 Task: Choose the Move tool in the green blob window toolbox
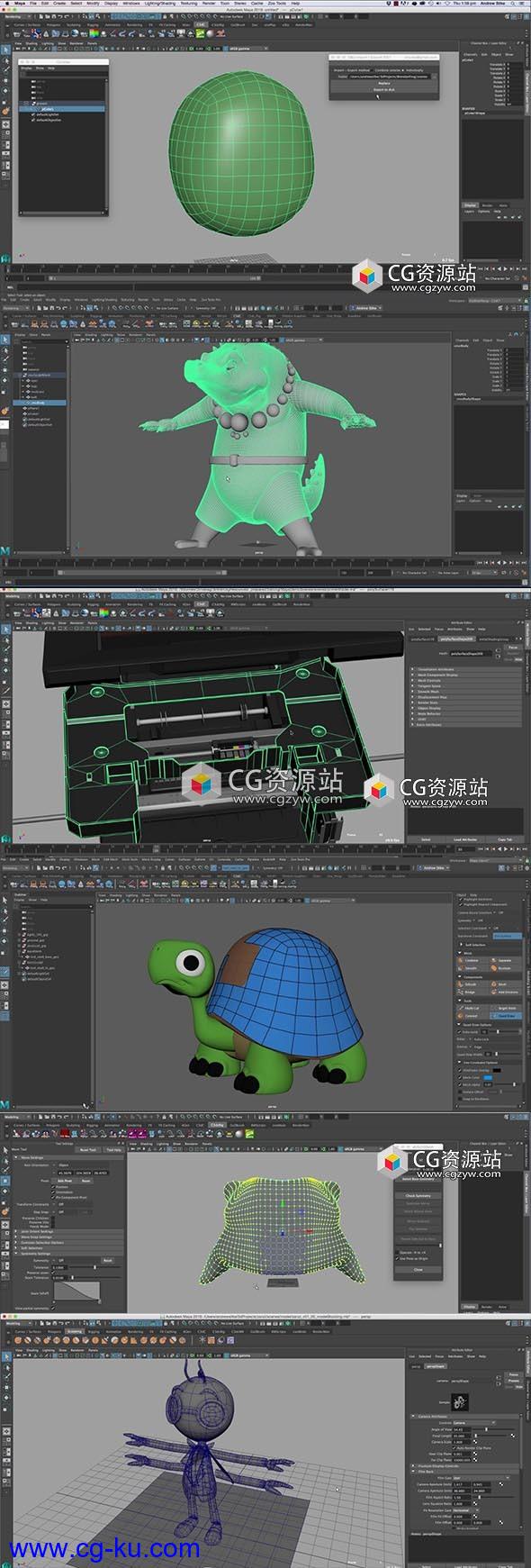(5, 81)
